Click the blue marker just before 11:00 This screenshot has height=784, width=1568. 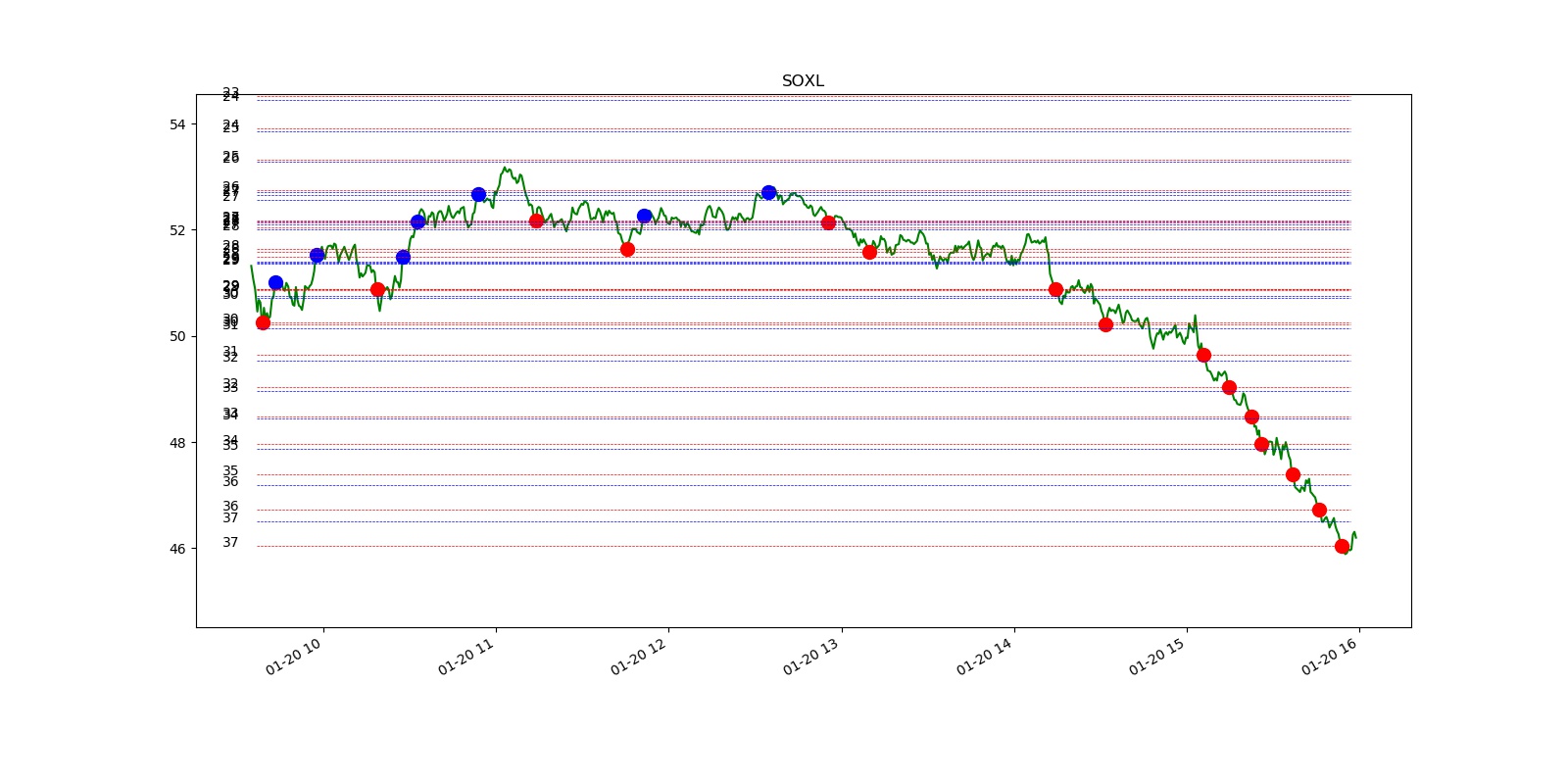pos(478,194)
